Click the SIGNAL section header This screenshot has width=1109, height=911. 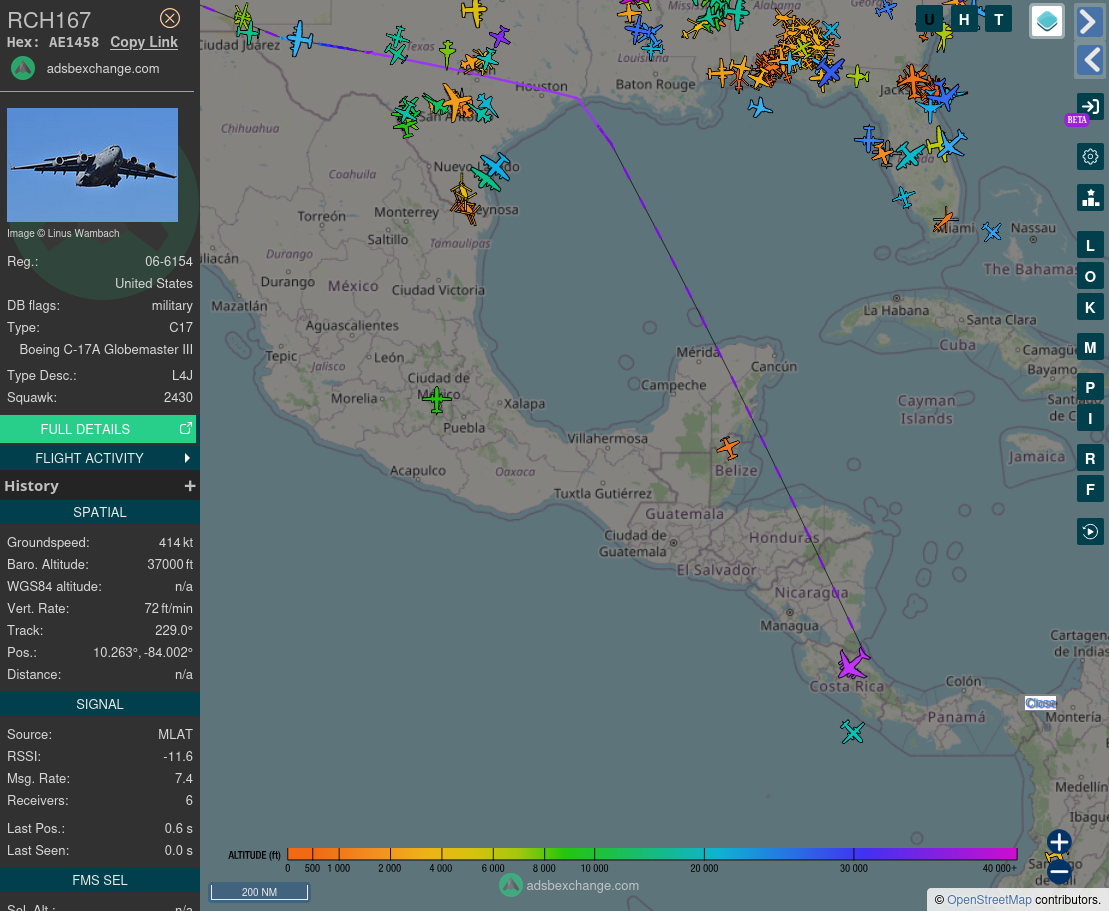coord(100,704)
